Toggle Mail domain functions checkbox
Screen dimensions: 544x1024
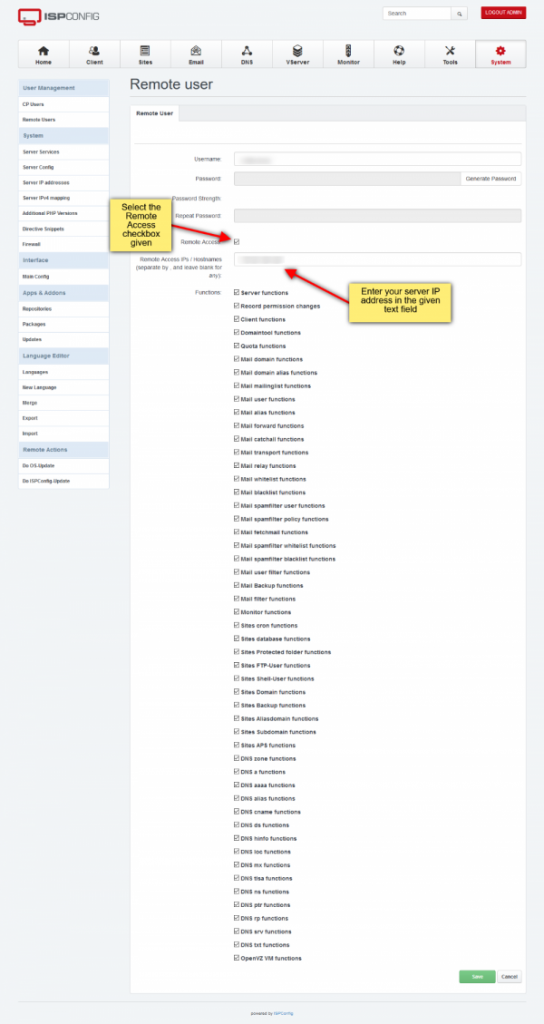(236, 359)
